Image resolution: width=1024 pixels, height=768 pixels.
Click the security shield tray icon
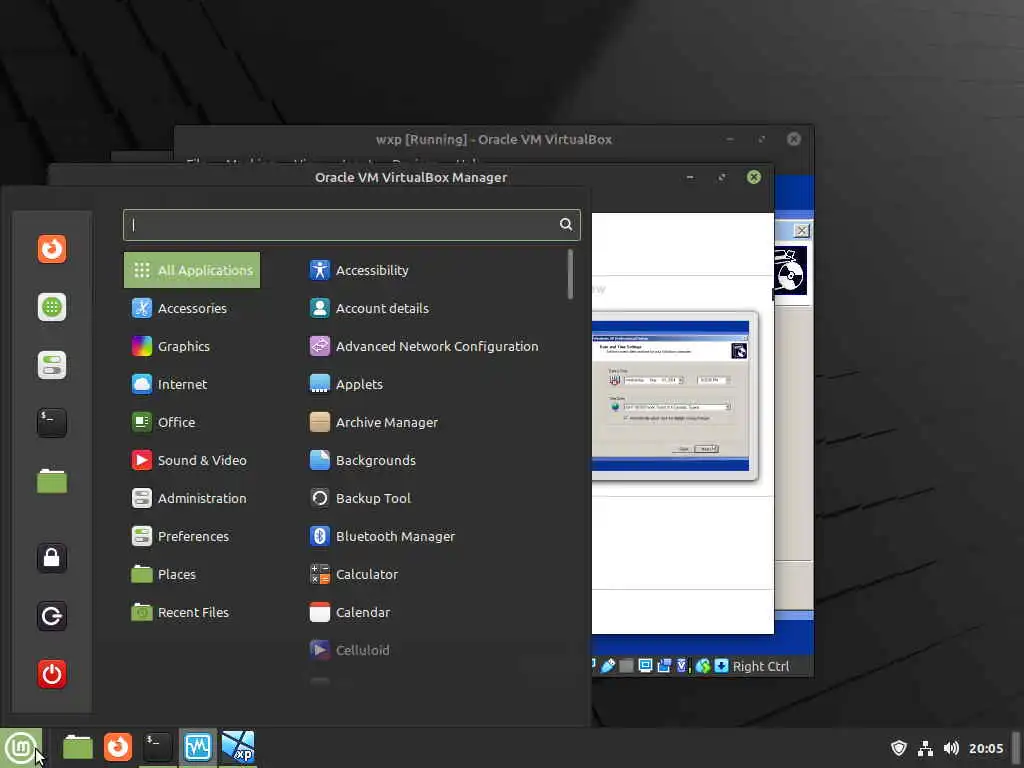click(x=899, y=748)
